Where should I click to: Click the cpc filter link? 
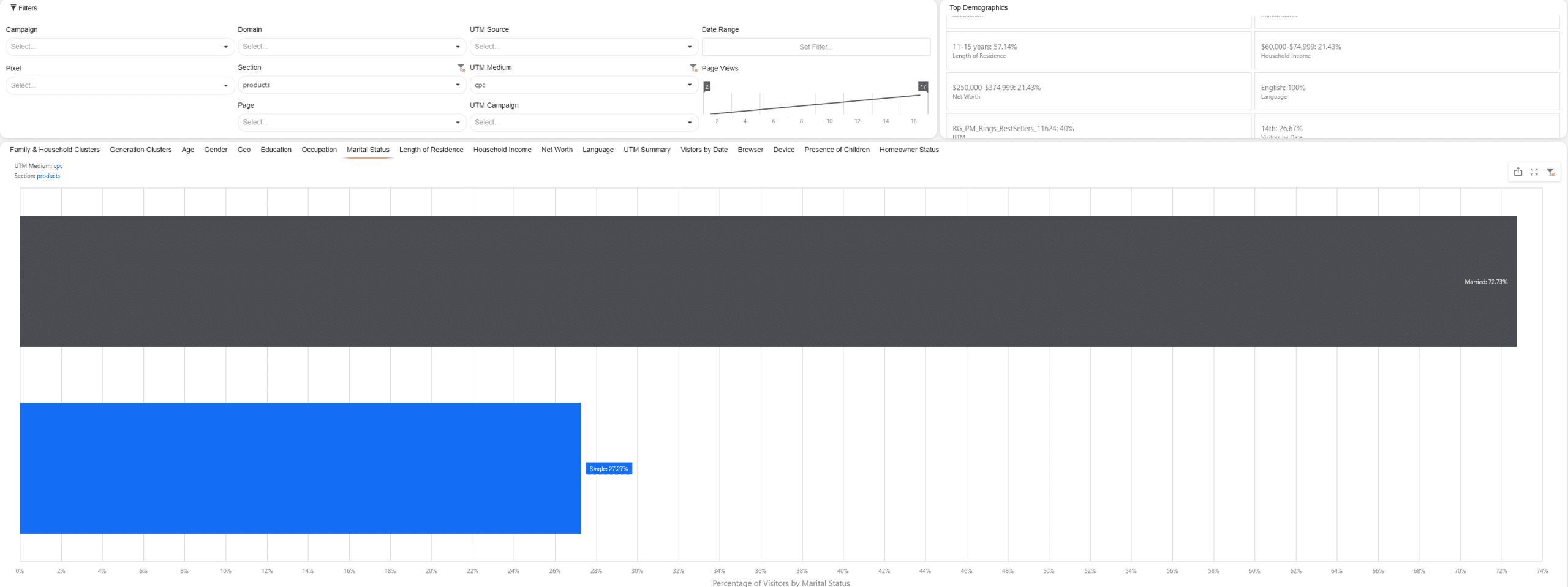(x=58, y=166)
